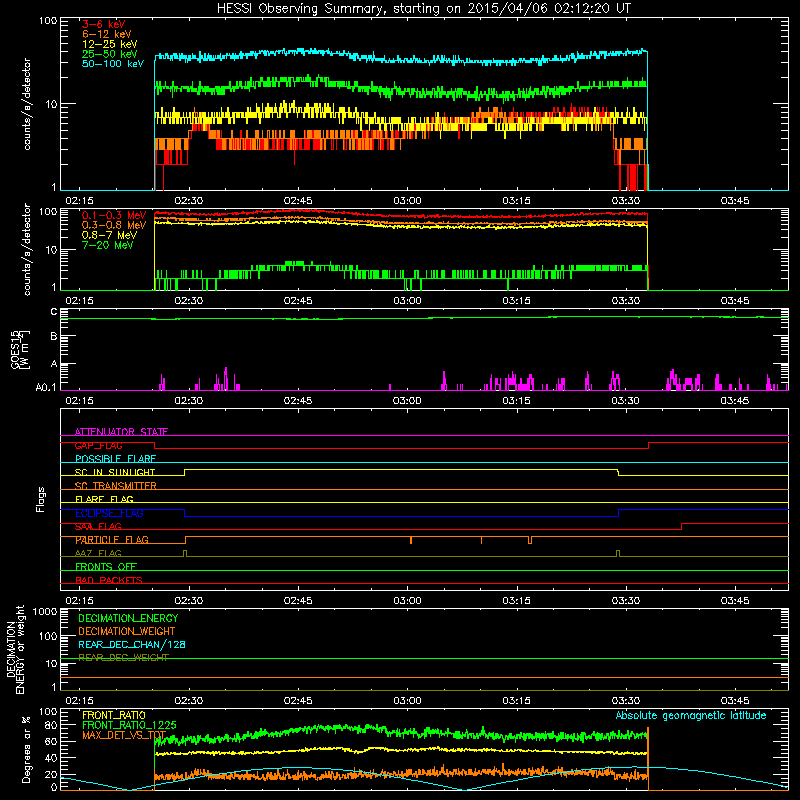
Task: Click the FRONT_RATIO legend label
Action: point(114,715)
